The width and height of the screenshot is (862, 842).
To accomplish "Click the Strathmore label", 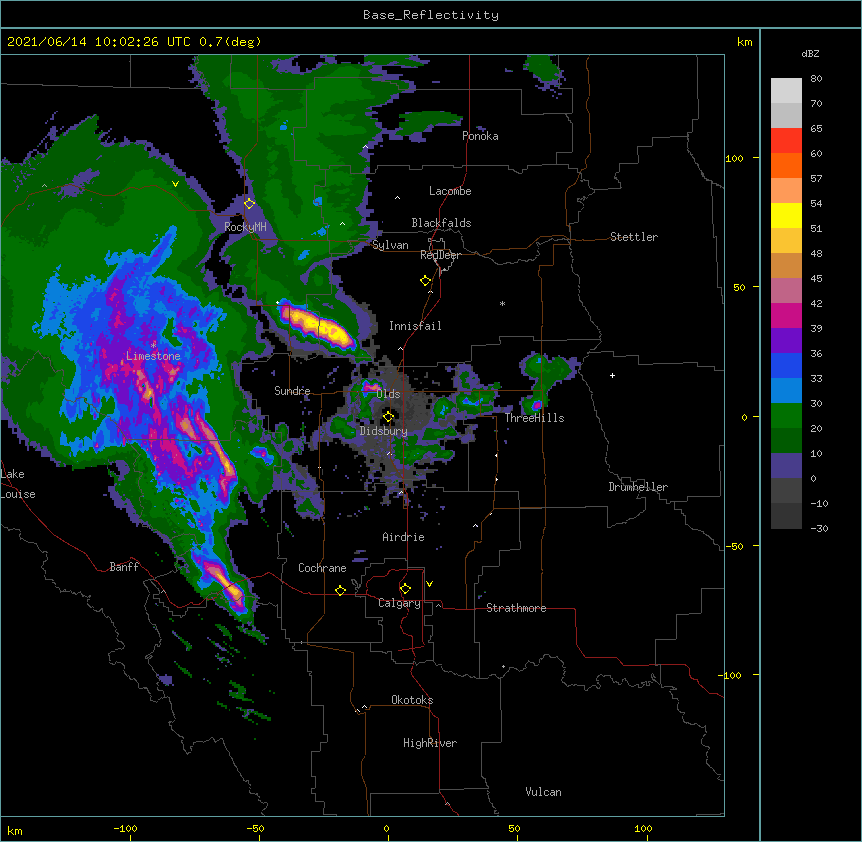I will [516, 608].
